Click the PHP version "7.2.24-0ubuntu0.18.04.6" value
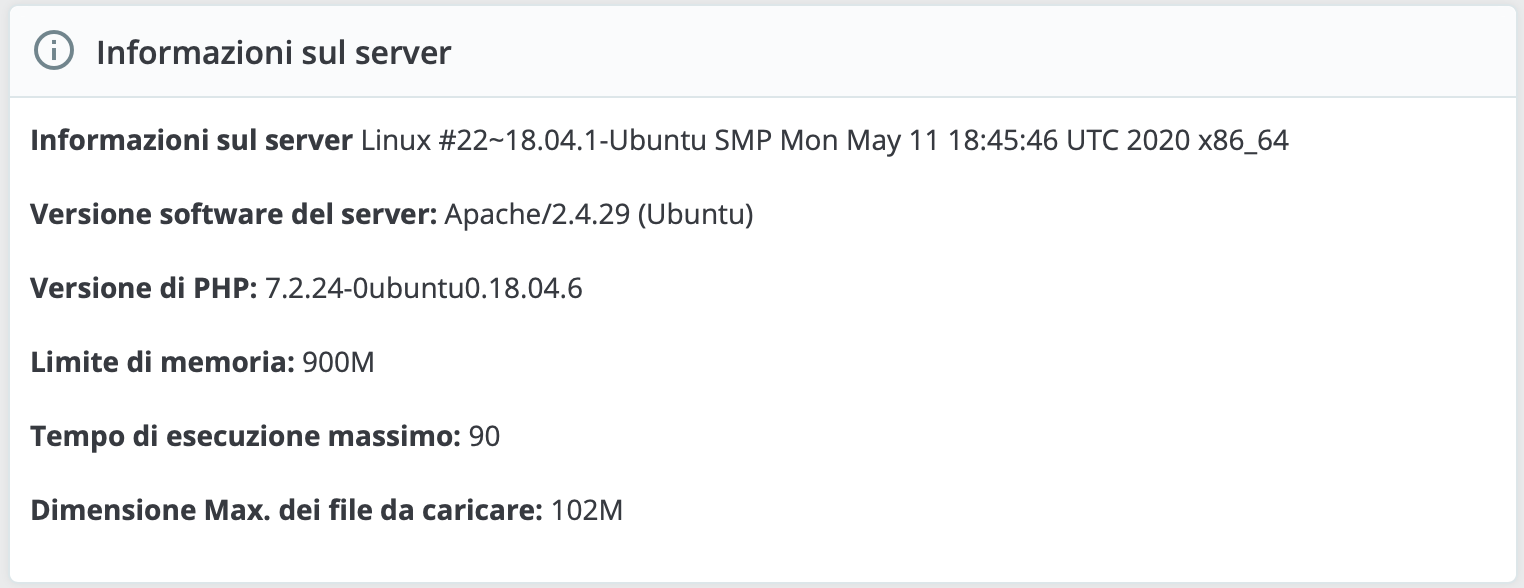The width and height of the screenshot is (1524, 588). coord(424,289)
